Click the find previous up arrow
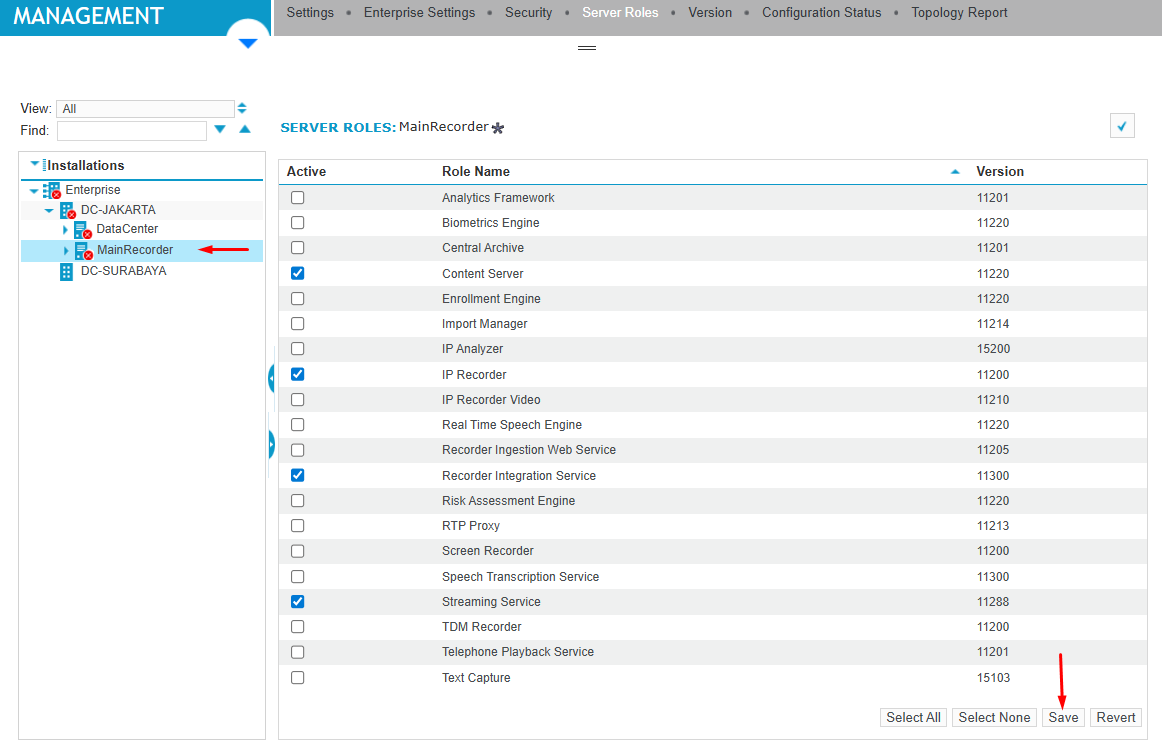 [244, 130]
